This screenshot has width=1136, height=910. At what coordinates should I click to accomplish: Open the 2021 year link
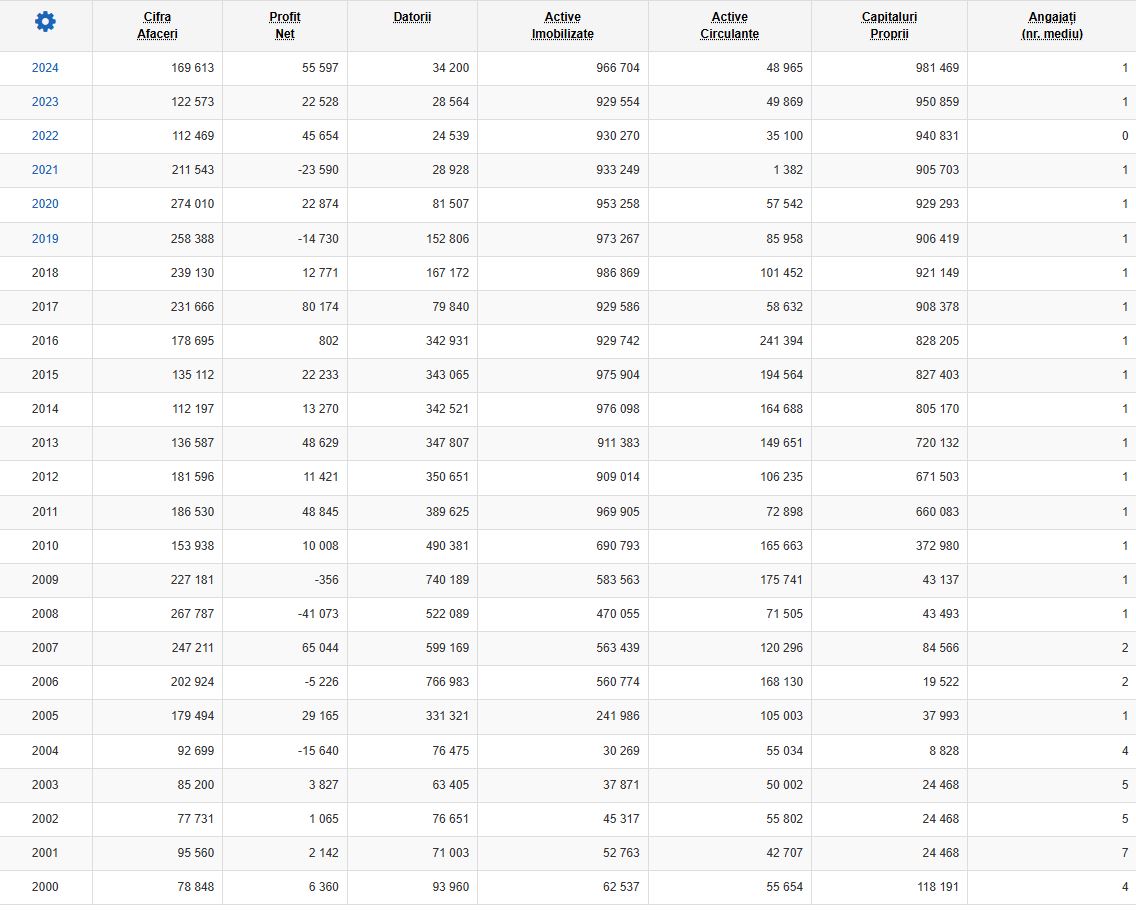[45, 170]
